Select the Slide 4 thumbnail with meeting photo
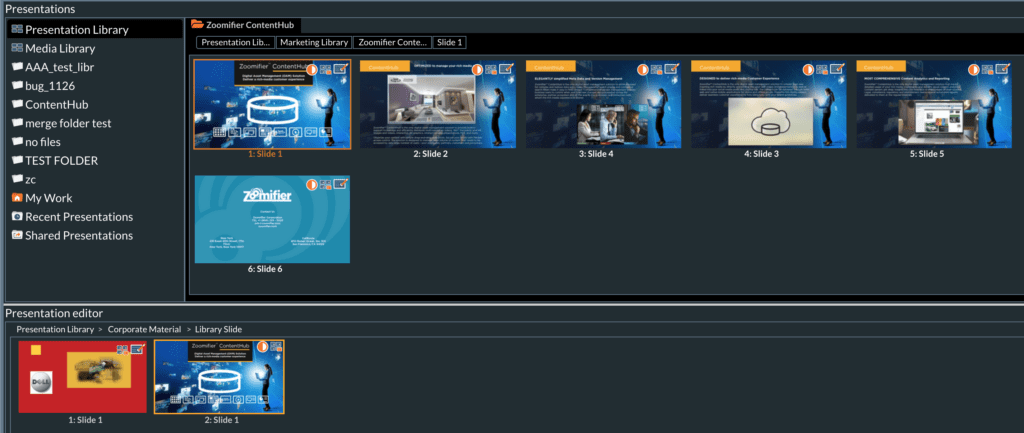Image resolution: width=1024 pixels, height=433 pixels. [x=603, y=104]
